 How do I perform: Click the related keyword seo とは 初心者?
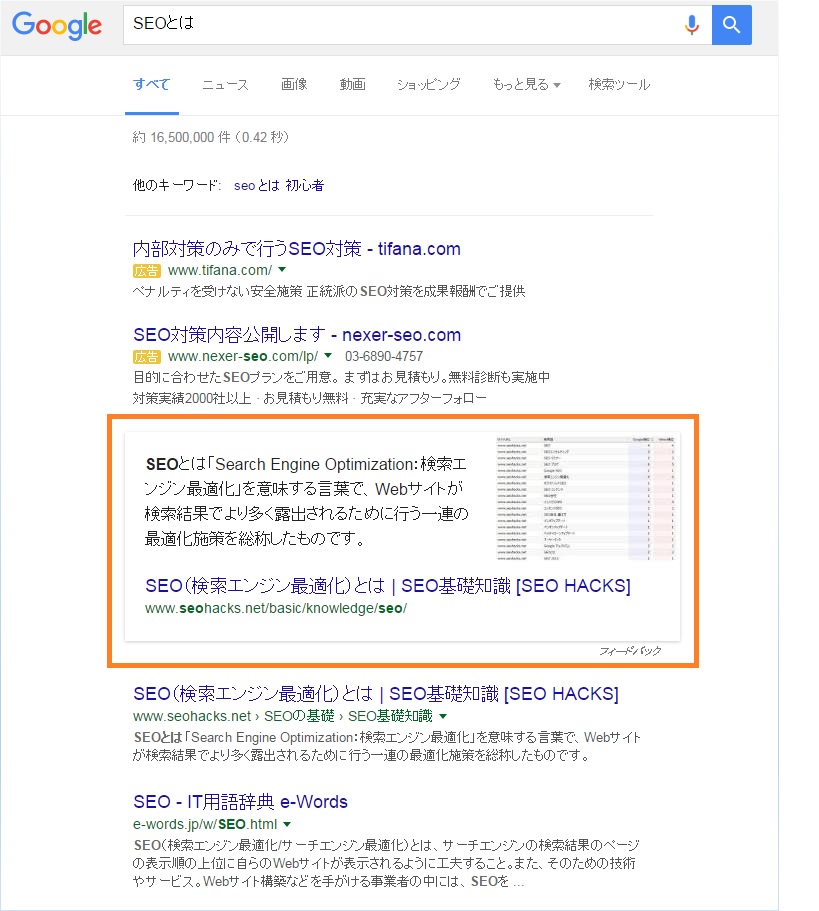coord(279,185)
